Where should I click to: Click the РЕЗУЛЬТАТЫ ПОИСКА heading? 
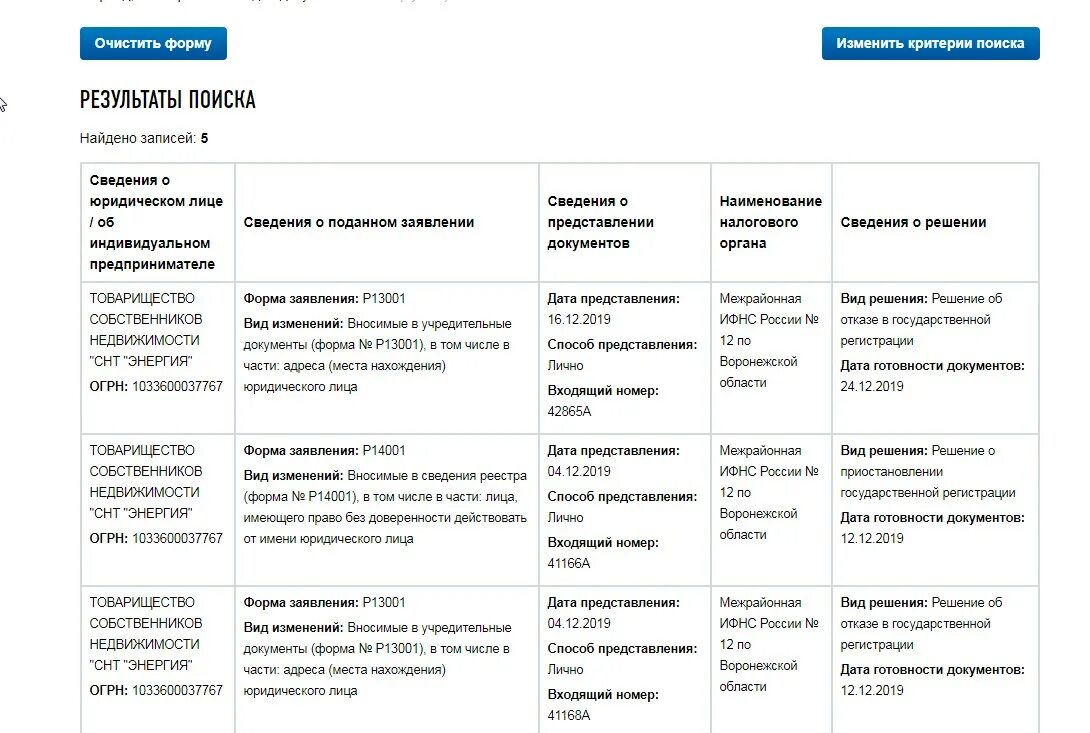tap(167, 100)
